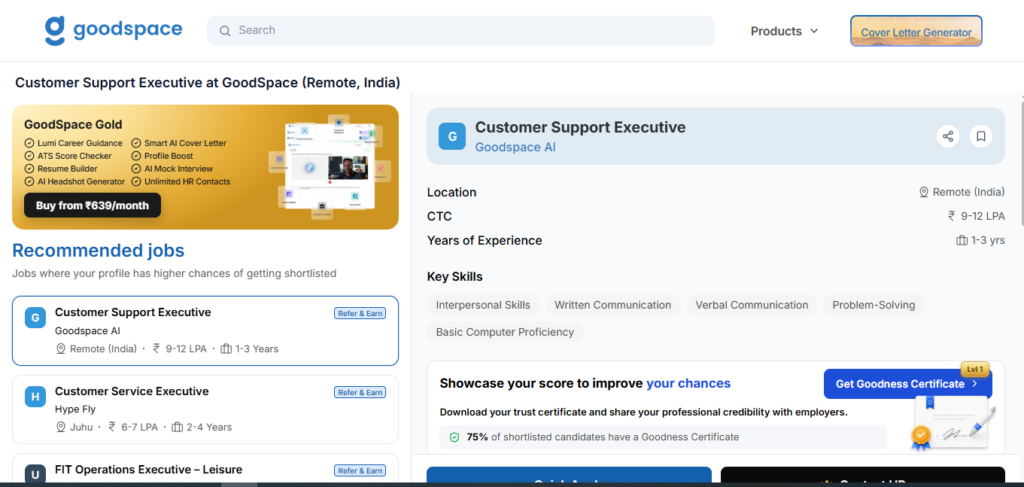Click the goodspace logo
This screenshot has height=487, width=1024.
[x=114, y=31]
